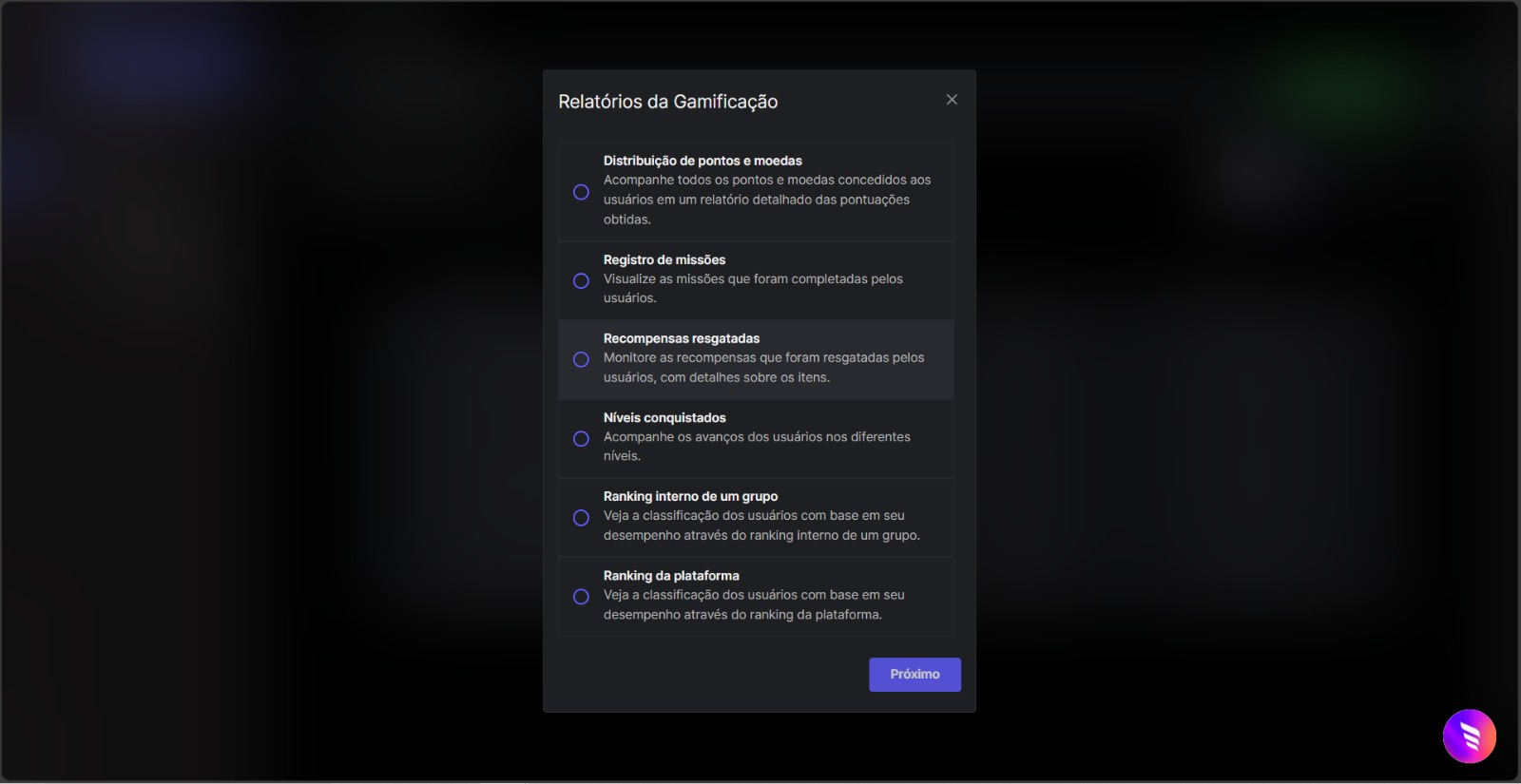Click 'Ranking interno de um grupo' heading
Screen dimensions: 1521x784
click(x=690, y=496)
